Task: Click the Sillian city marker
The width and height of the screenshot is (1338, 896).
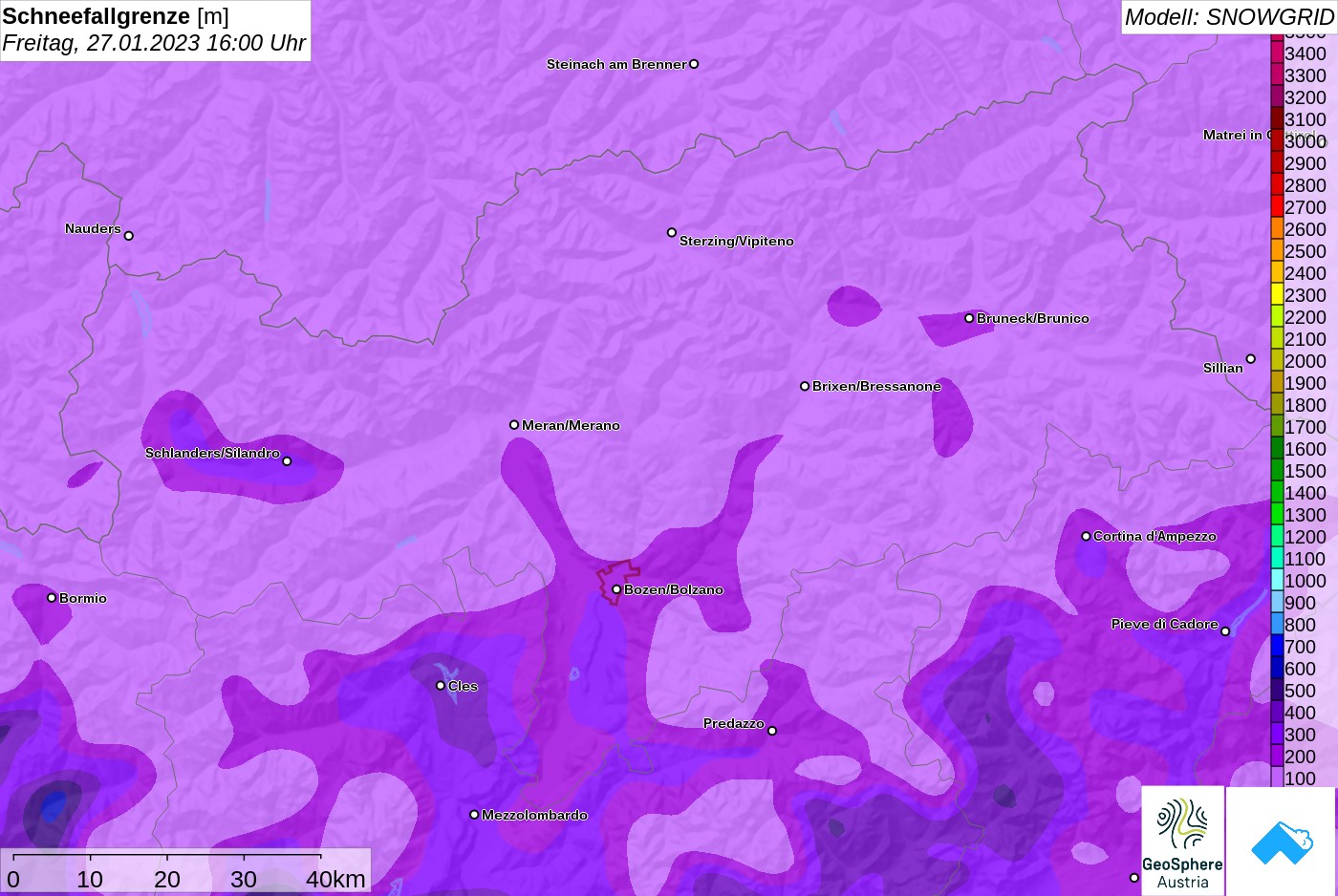Action: pyautogui.click(x=1250, y=359)
